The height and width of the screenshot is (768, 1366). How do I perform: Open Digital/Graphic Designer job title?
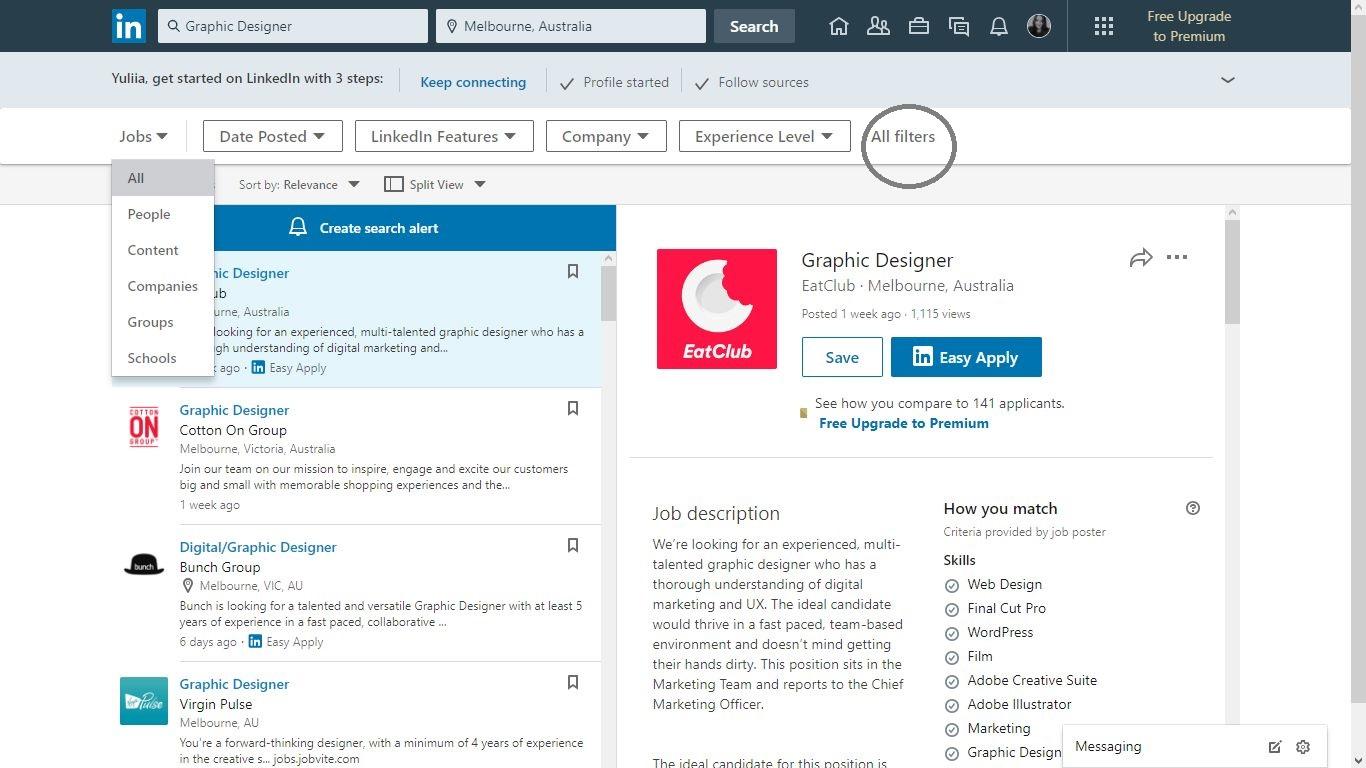point(258,547)
